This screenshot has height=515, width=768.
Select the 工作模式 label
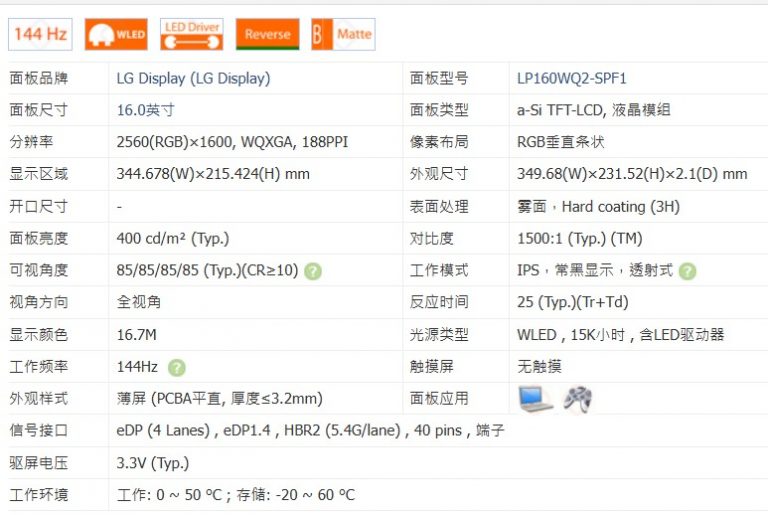[439, 270]
